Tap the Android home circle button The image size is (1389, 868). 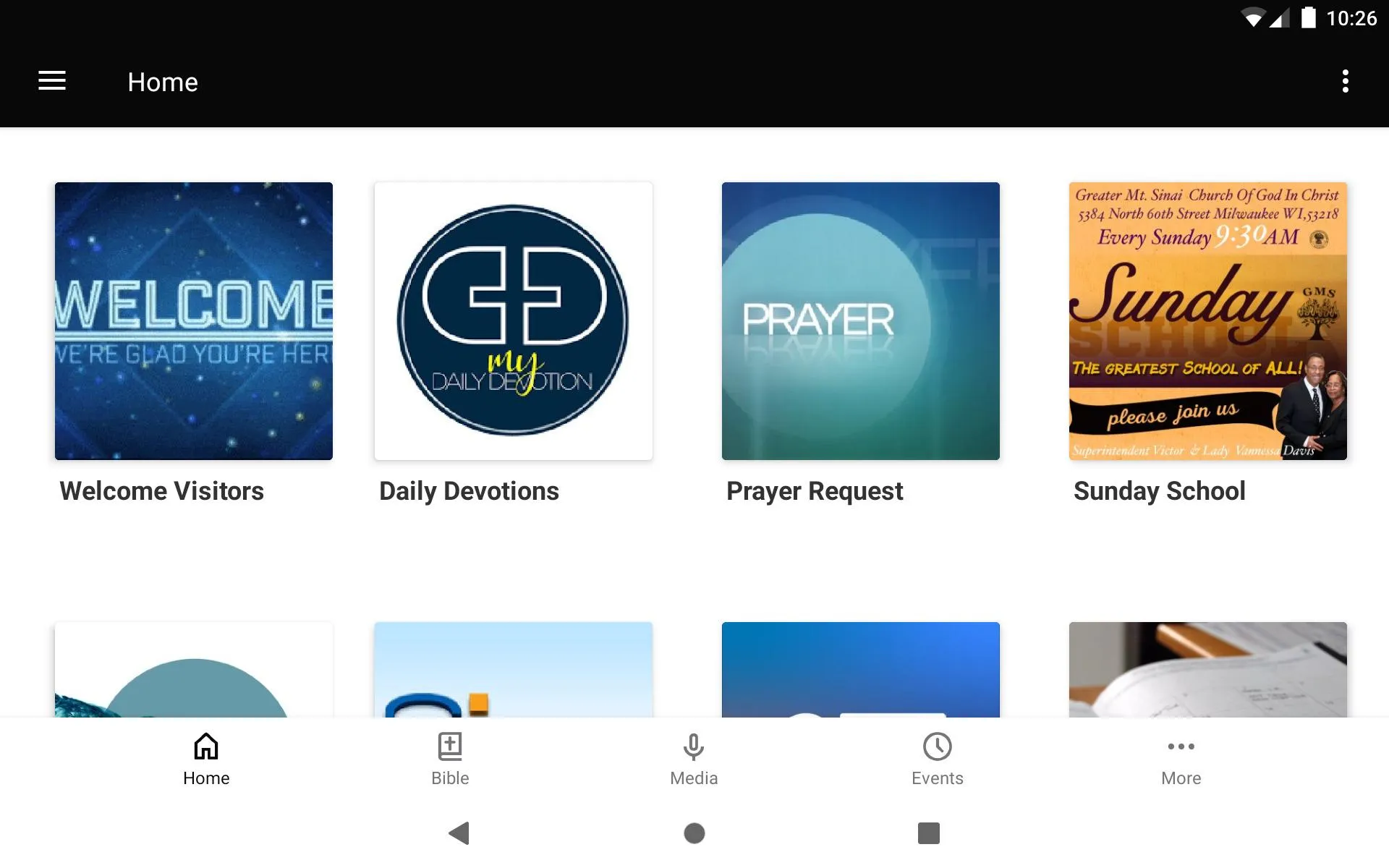tap(694, 833)
